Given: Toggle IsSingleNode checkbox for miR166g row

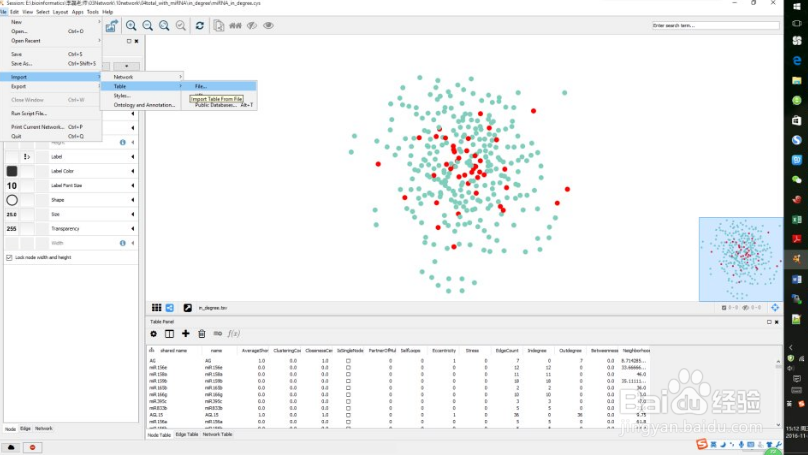Looking at the screenshot, I should pyautogui.click(x=348, y=394).
